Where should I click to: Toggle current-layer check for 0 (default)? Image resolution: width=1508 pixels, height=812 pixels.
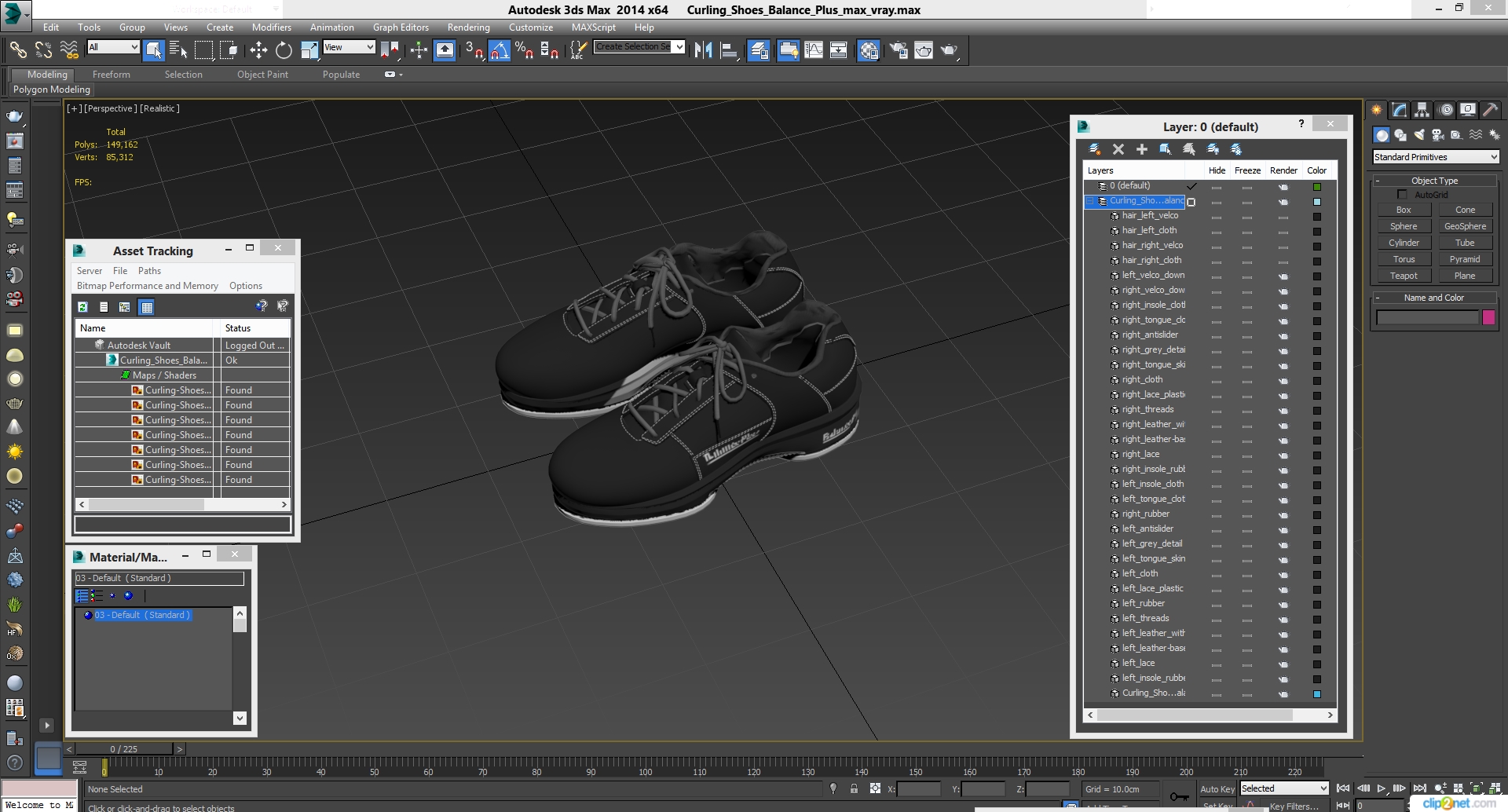1191,186
